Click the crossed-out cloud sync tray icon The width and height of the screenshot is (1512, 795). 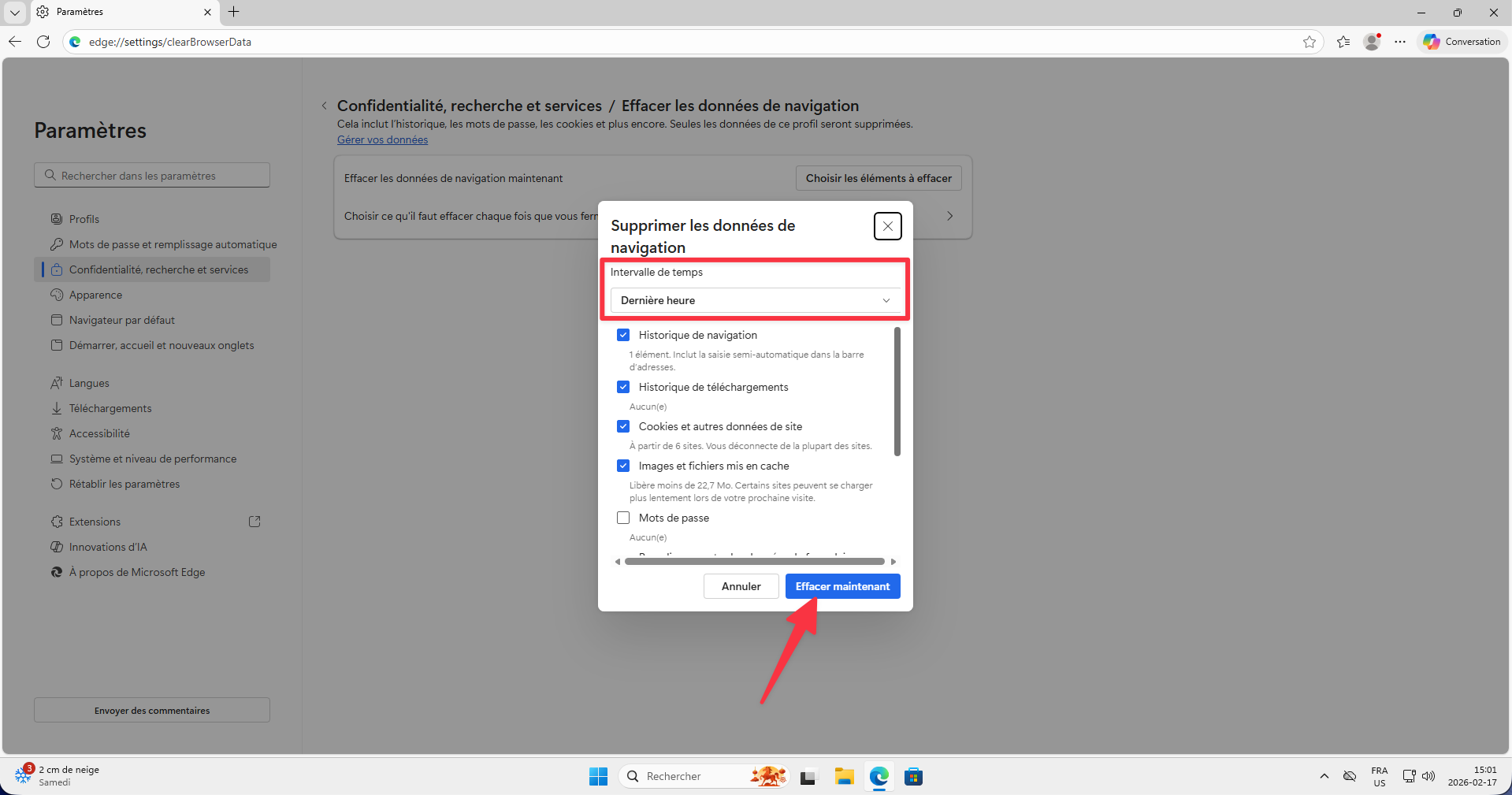pos(1350,776)
